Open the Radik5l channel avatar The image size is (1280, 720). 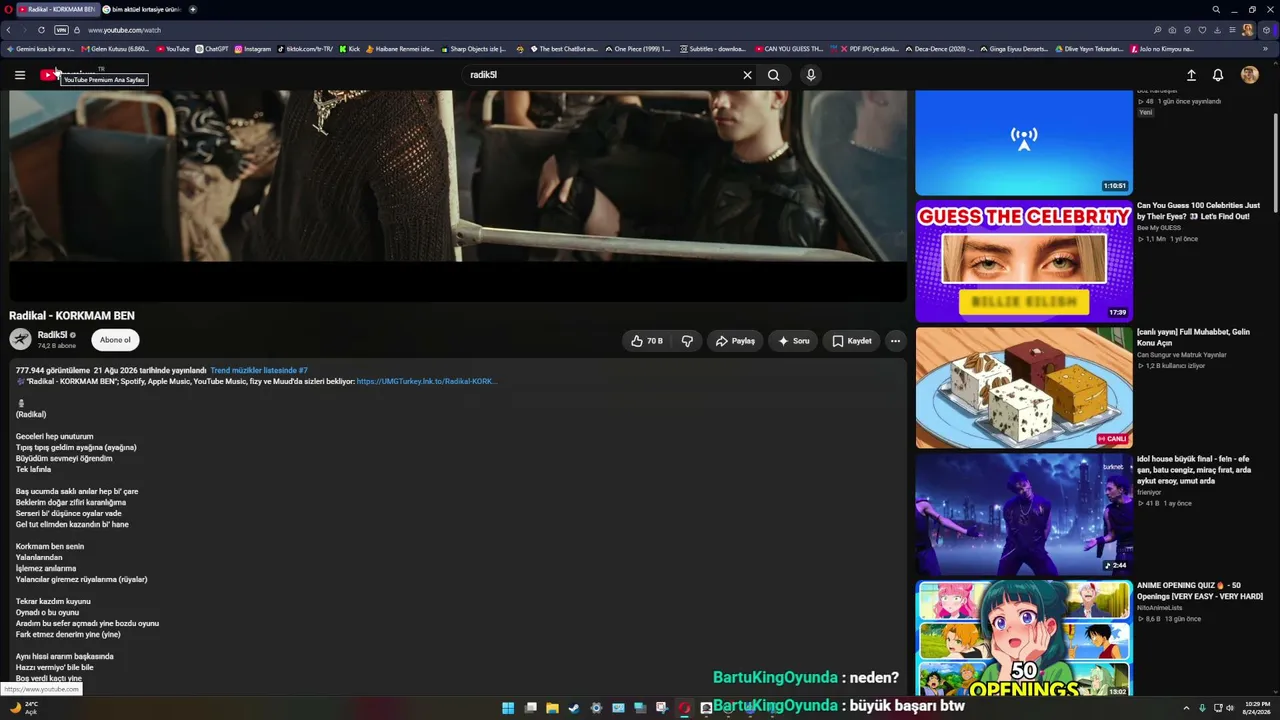[20, 340]
